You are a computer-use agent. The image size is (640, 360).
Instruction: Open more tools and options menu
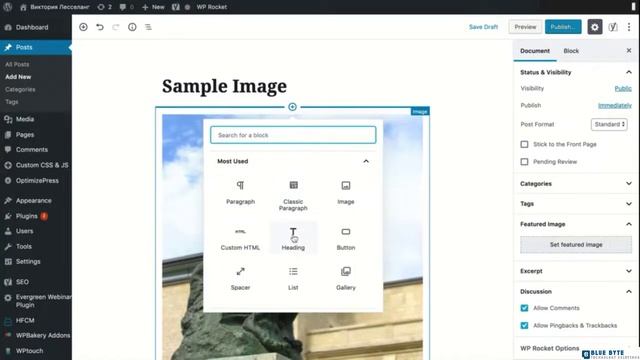(629, 27)
